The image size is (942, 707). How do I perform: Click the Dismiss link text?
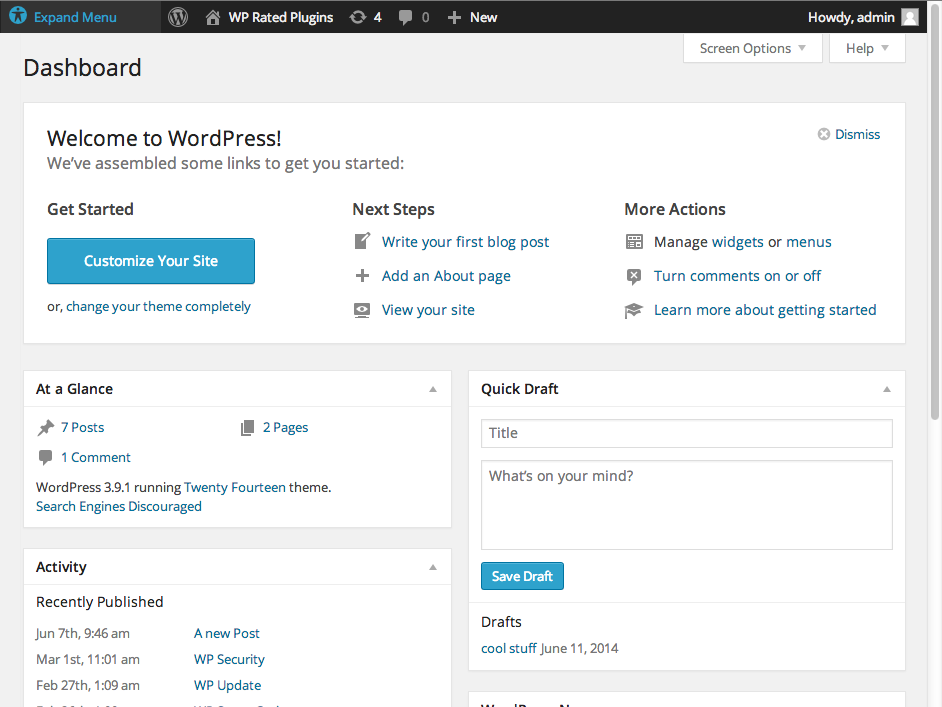pos(857,134)
